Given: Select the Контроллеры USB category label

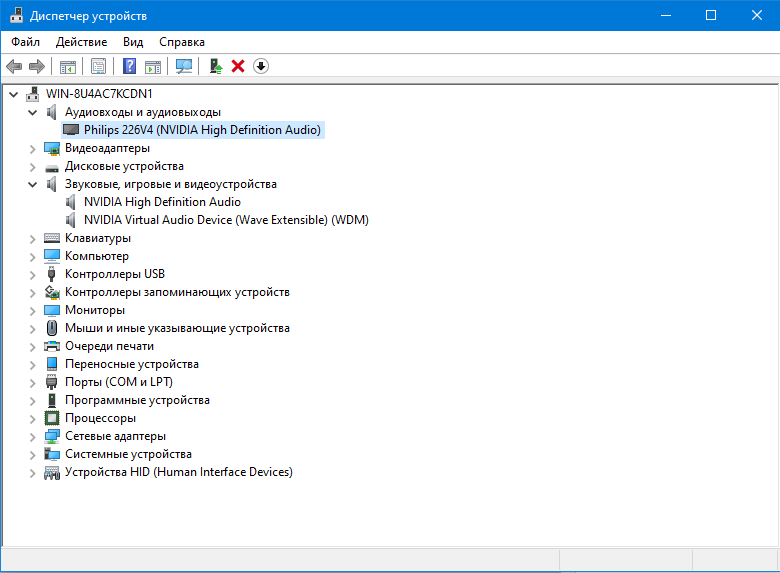Looking at the screenshot, I should pyautogui.click(x=115, y=274).
